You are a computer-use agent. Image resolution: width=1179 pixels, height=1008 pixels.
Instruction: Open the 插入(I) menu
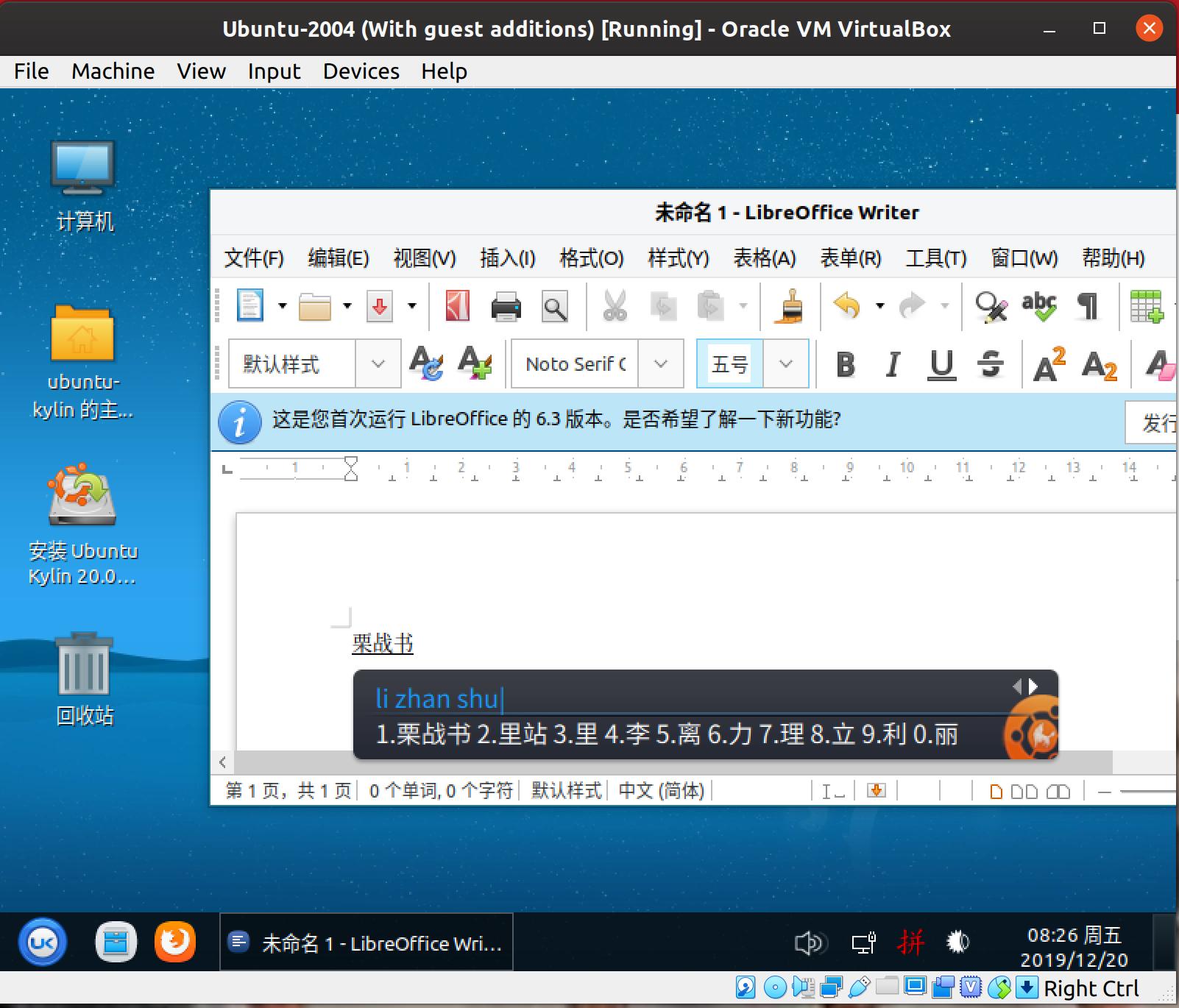[507, 258]
